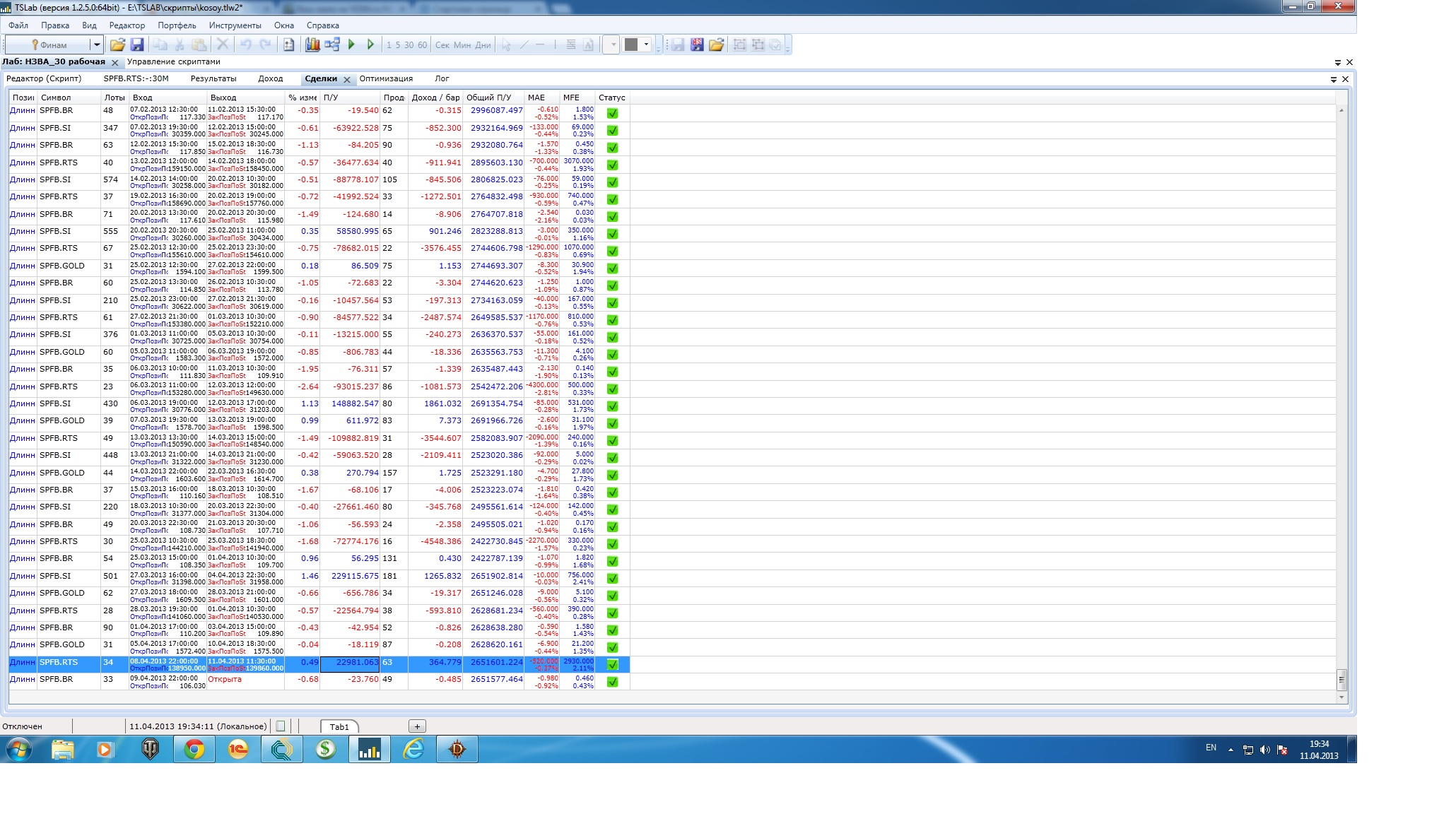Screen dimensions: 1456x814
Task: Click the save diskette toolbar icon
Action: (x=137, y=45)
